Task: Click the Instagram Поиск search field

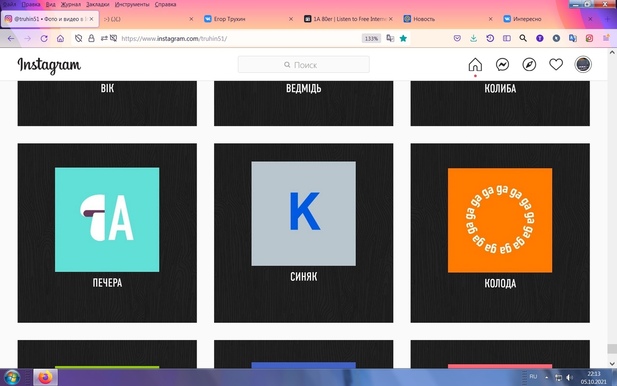Action: click(x=304, y=65)
